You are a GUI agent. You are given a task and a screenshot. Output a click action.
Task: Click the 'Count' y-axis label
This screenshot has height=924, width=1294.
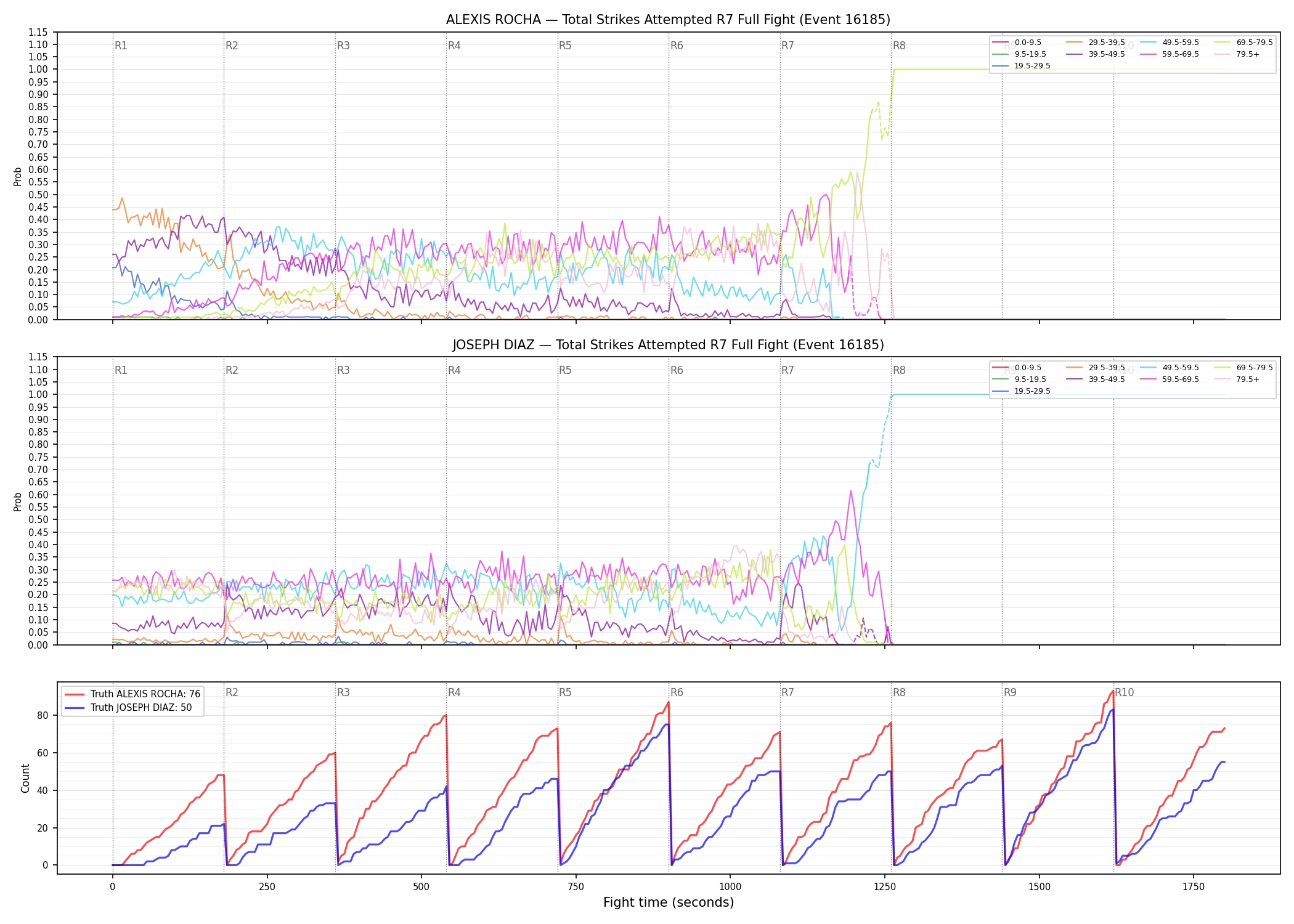25,778
